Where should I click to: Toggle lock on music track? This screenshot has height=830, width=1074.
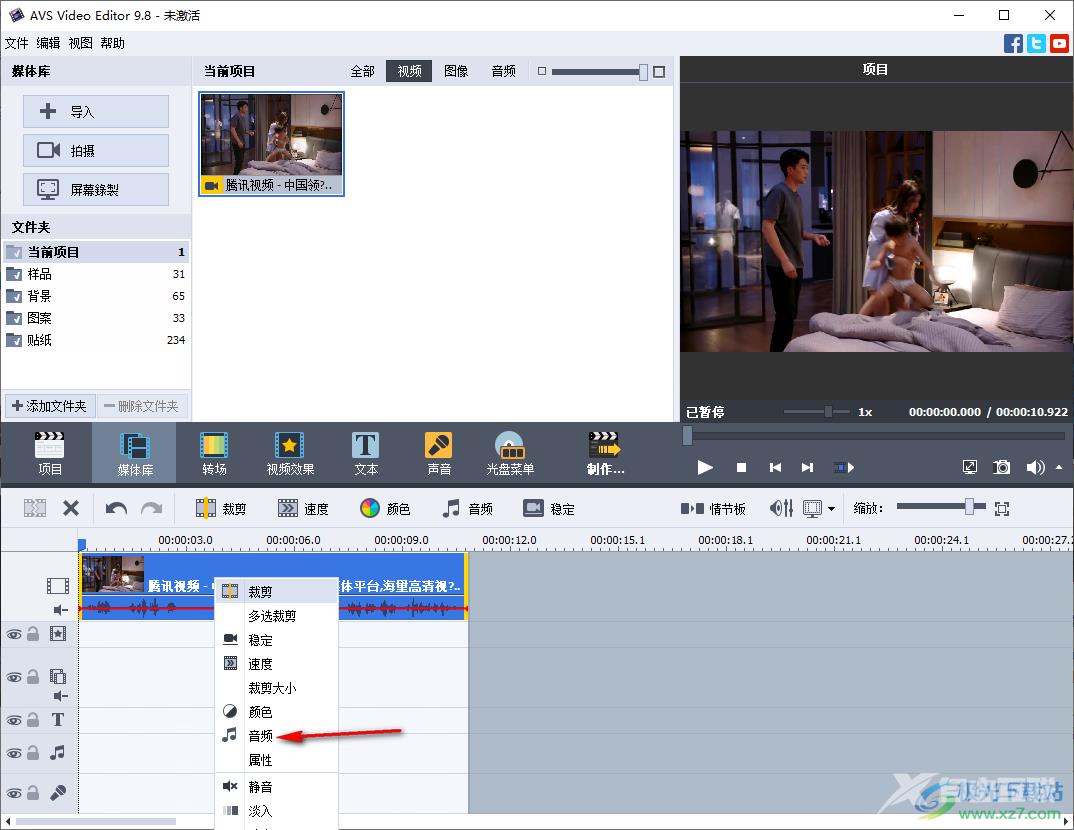33,753
